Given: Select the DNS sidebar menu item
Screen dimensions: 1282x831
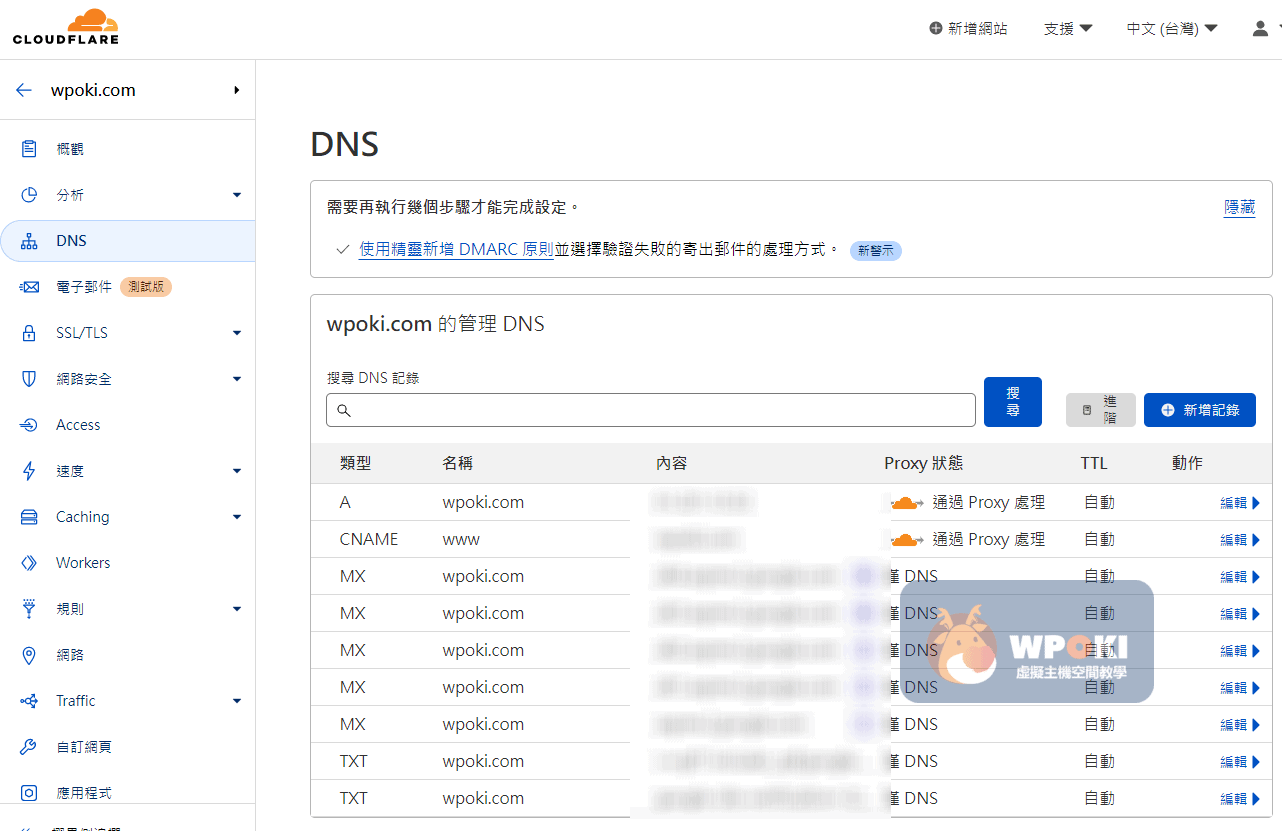Looking at the screenshot, I should 71,241.
